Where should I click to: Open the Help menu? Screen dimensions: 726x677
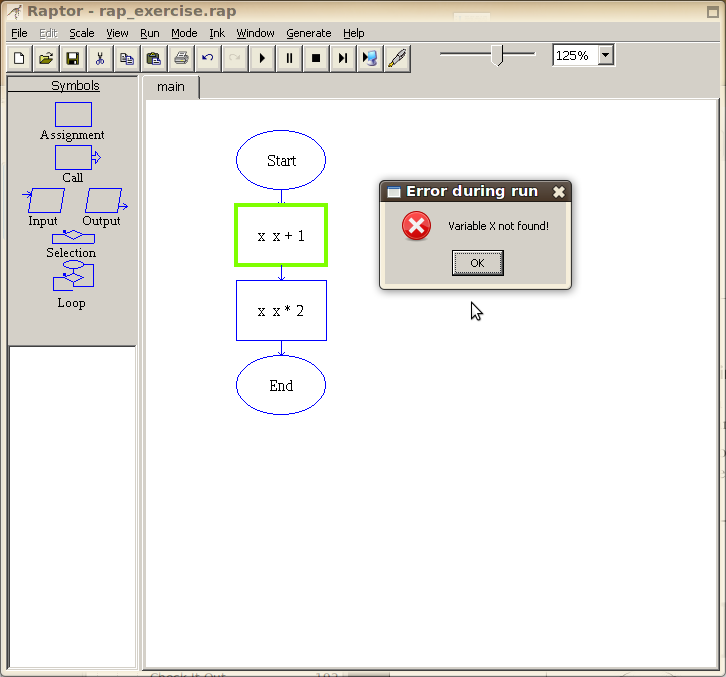pos(353,33)
